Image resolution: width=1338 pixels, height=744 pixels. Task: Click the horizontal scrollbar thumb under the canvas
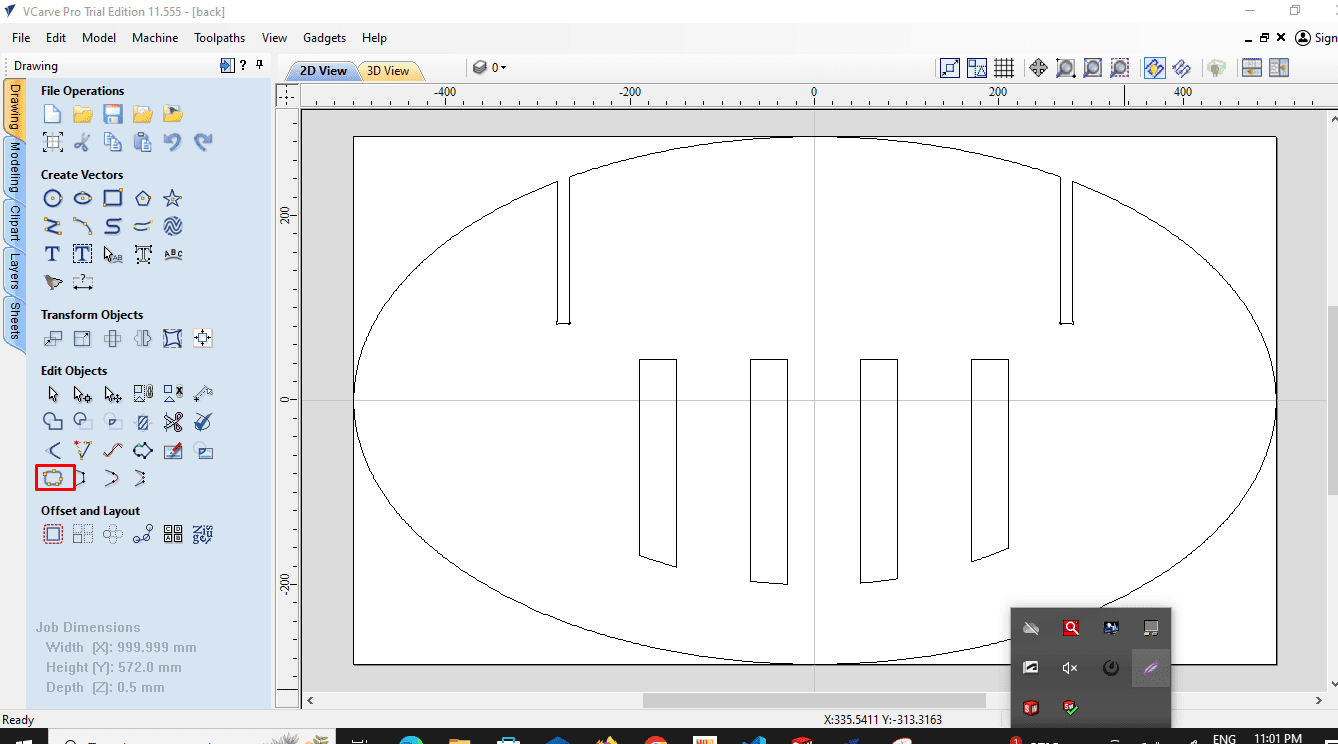point(814,701)
